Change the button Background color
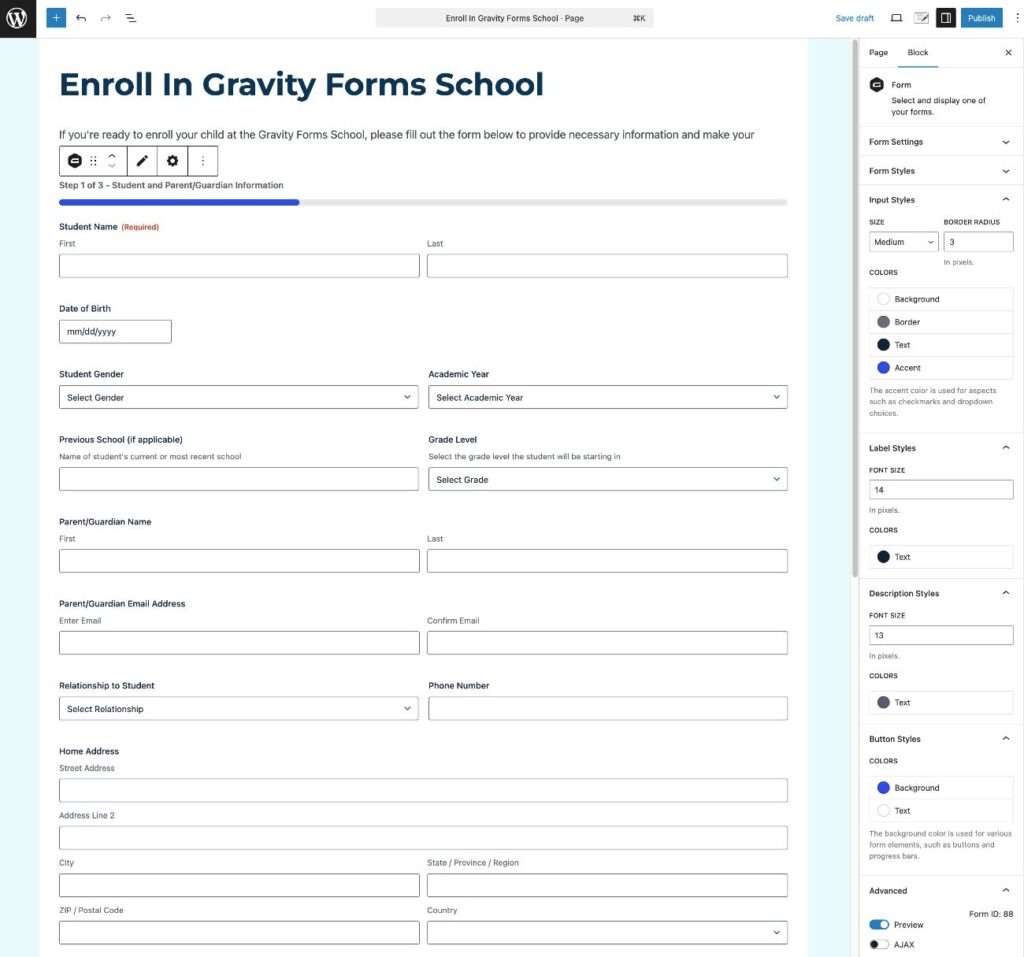The image size is (1024, 957). point(941,788)
